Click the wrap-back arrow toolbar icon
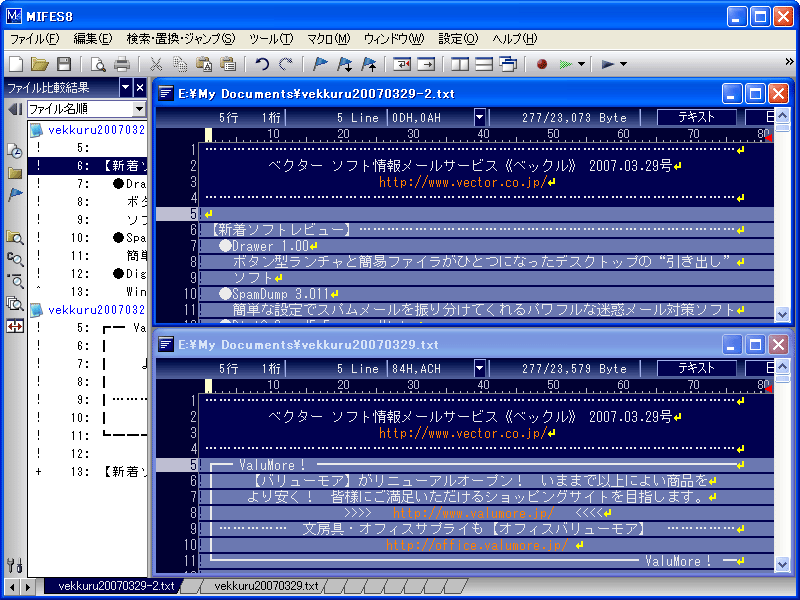The width and height of the screenshot is (800, 600). click(x=402, y=64)
